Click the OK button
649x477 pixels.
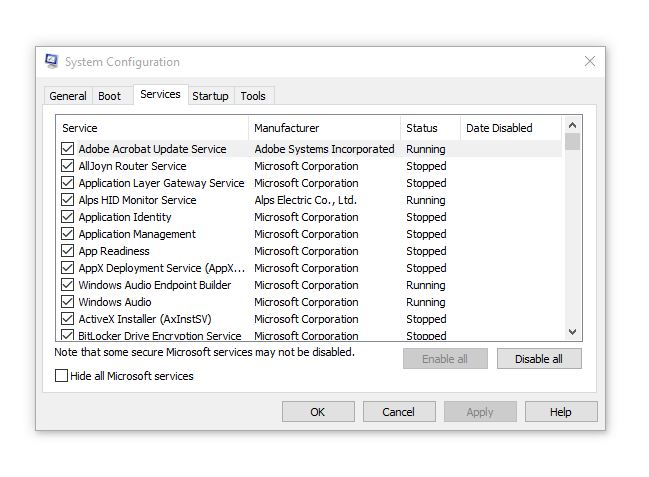pyautogui.click(x=318, y=412)
